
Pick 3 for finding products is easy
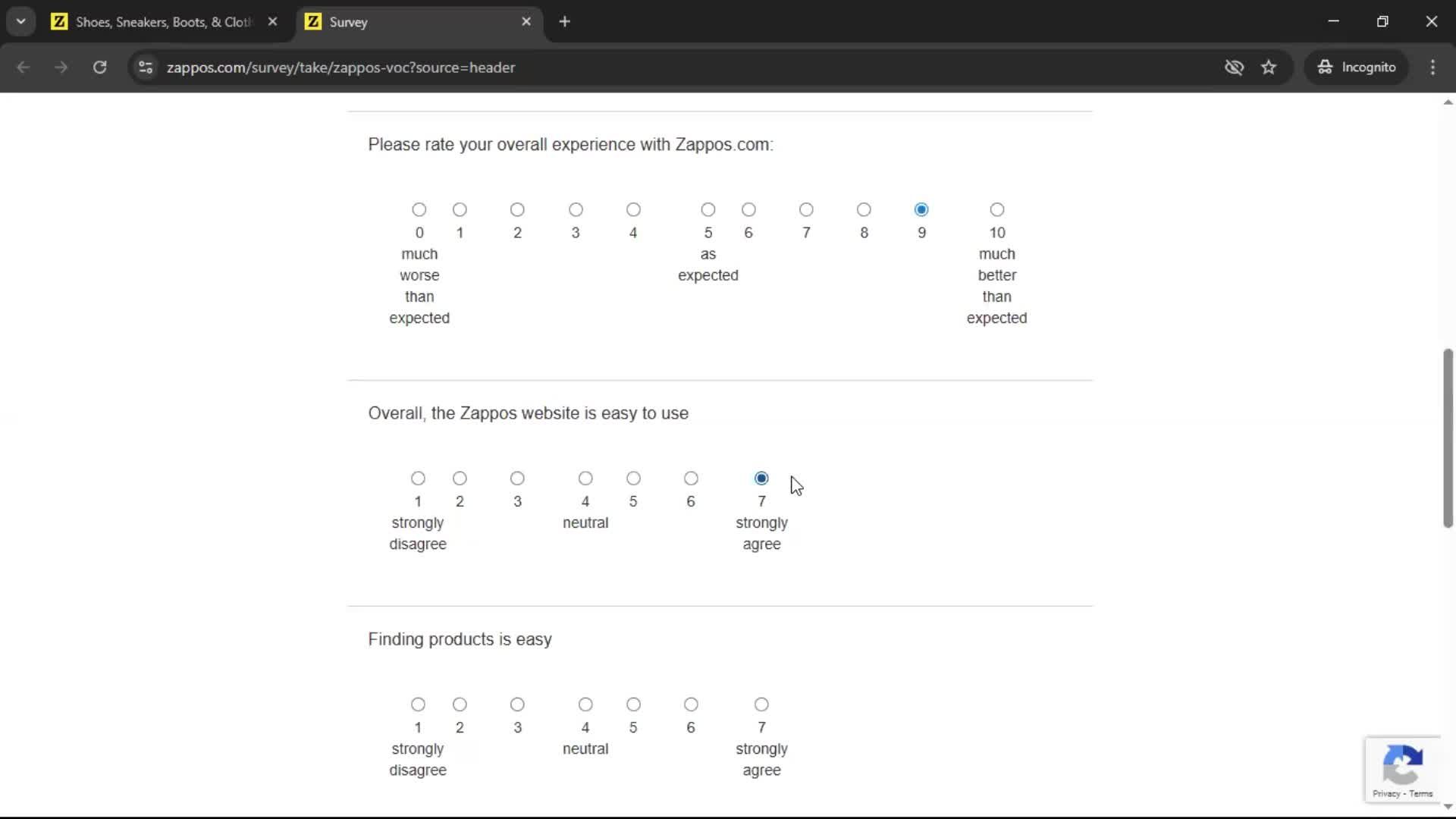coord(517,704)
